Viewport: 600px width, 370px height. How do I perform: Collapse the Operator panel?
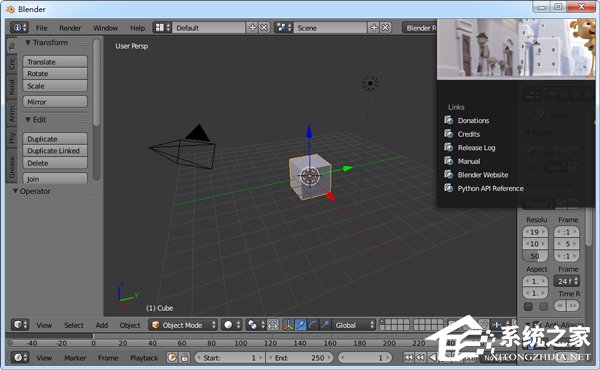pos(15,191)
